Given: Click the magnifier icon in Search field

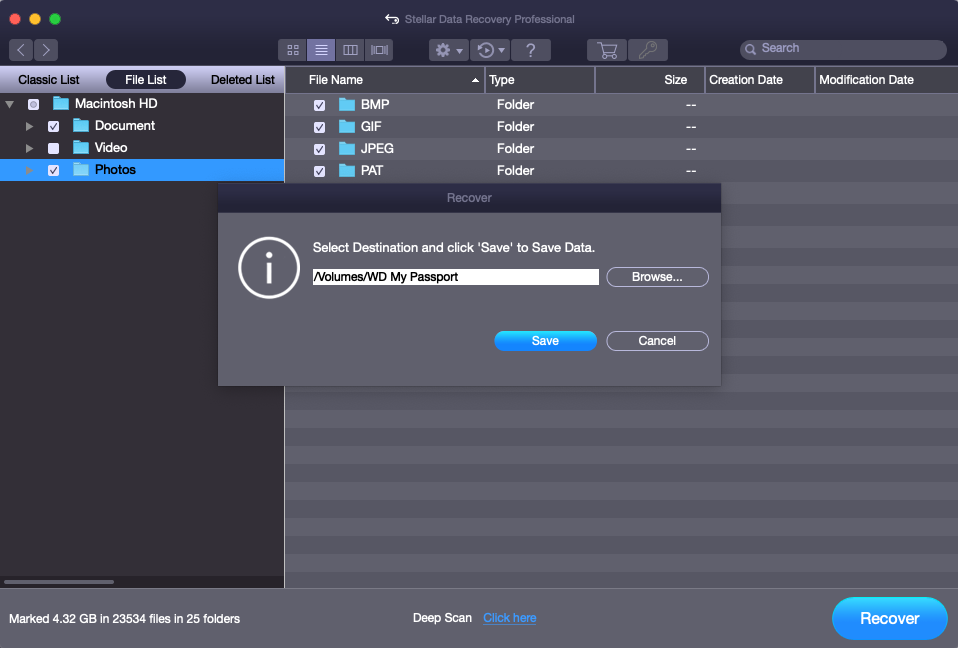Looking at the screenshot, I should tap(750, 49).
